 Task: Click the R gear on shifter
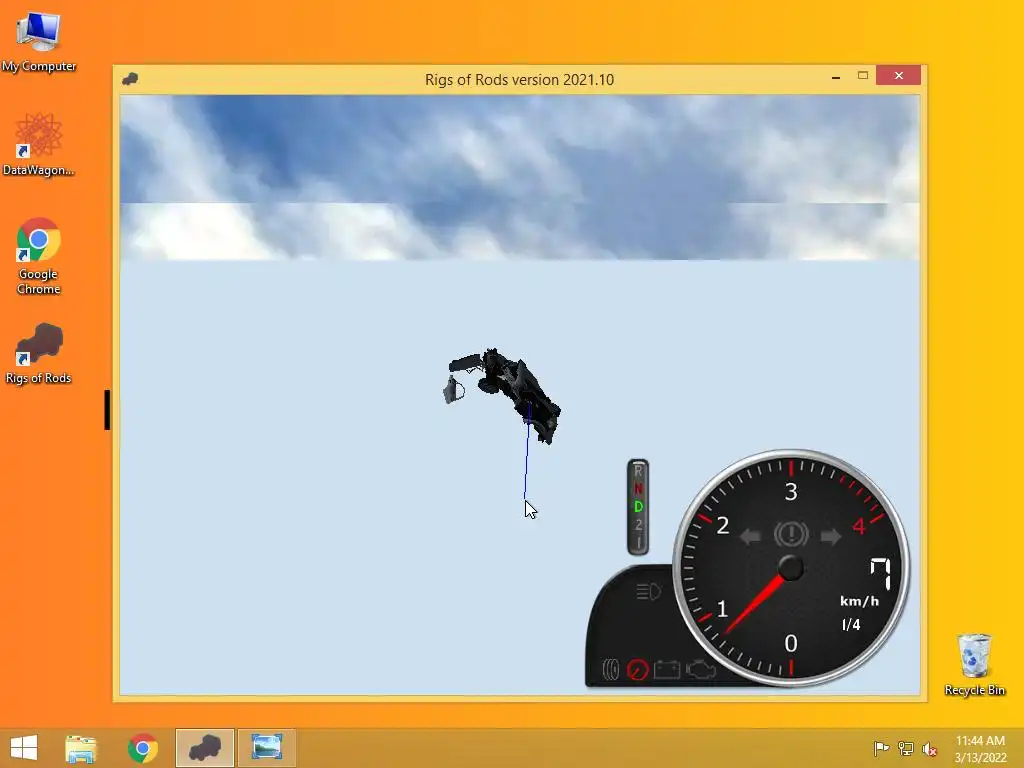pyautogui.click(x=638, y=470)
